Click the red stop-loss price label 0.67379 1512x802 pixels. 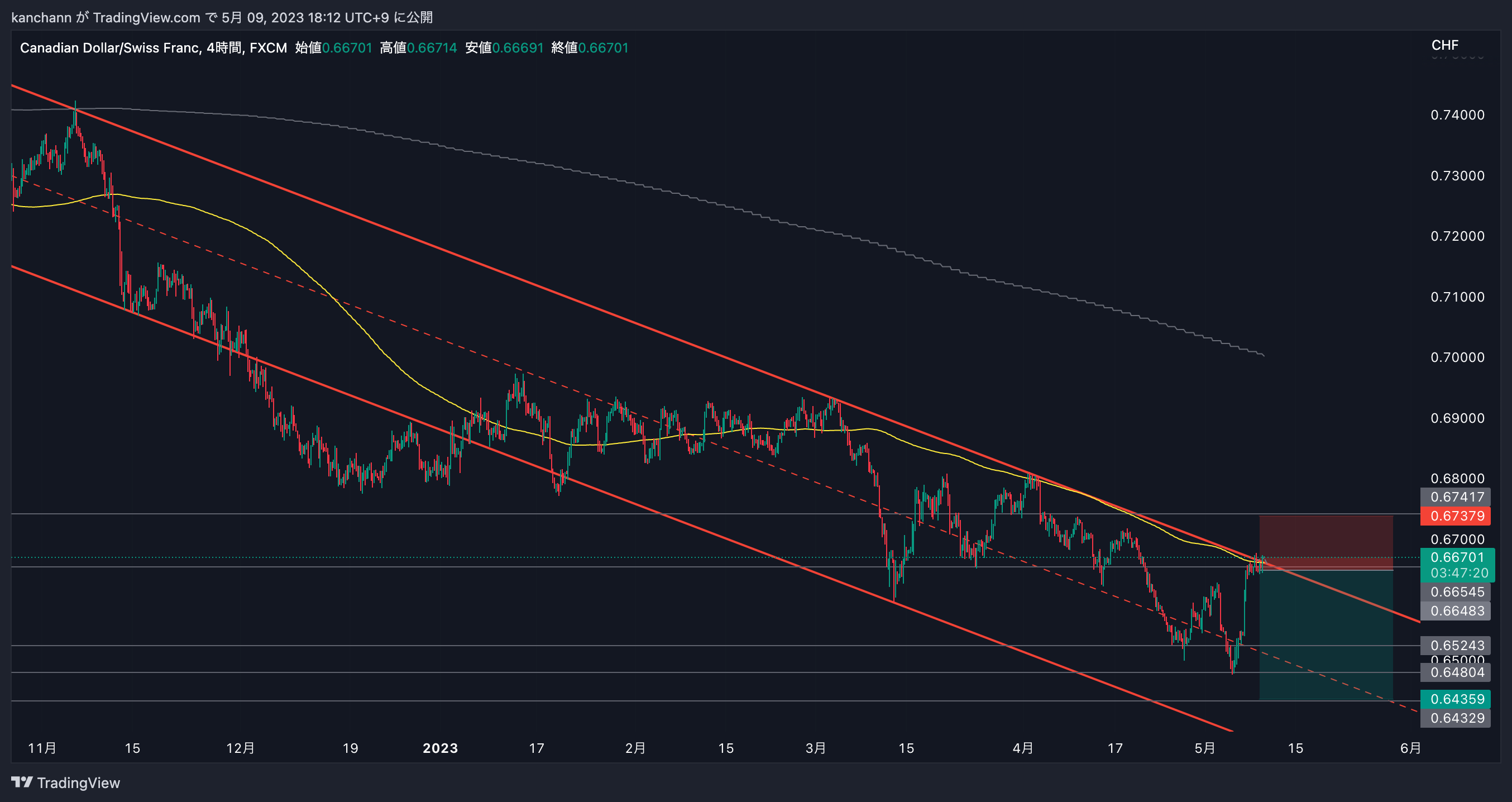1455,516
